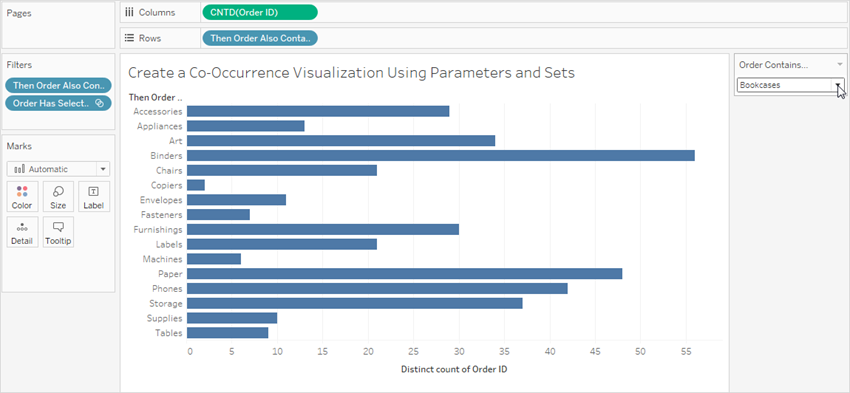Image resolution: width=850 pixels, height=393 pixels.
Task: Click the Tables row label
Action: pyautogui.click(x=169, y=333)
